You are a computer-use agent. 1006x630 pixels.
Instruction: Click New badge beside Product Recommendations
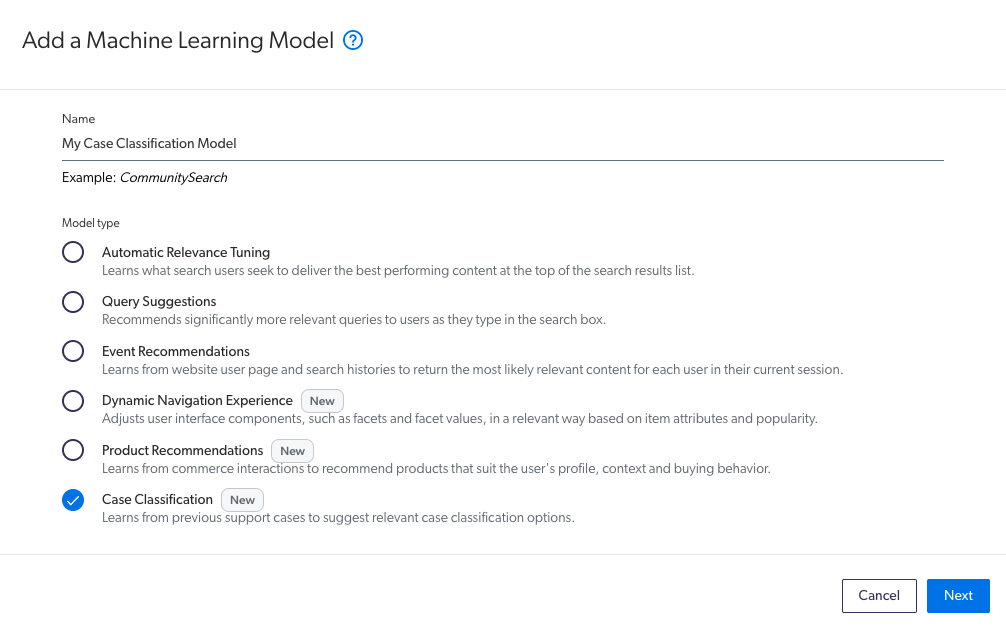tap(293, 451)
